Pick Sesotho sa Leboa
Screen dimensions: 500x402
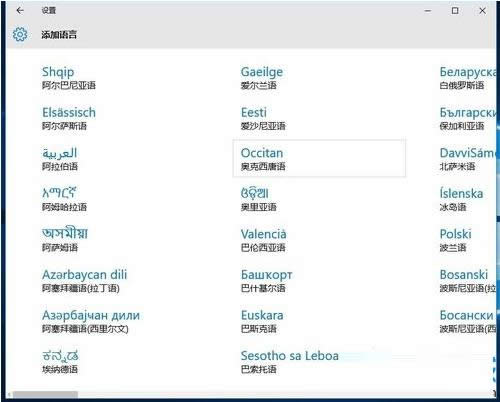(x=290, y=362)
